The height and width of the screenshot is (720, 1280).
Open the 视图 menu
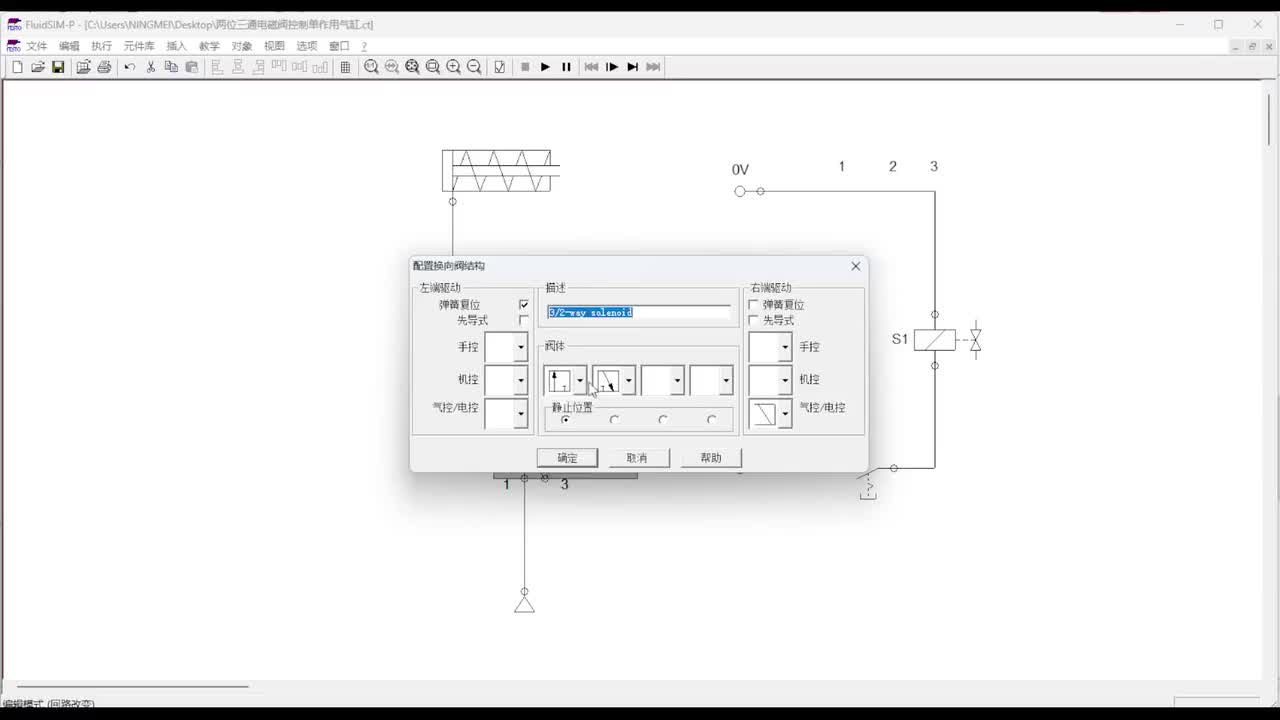click(x=274, y=46)
